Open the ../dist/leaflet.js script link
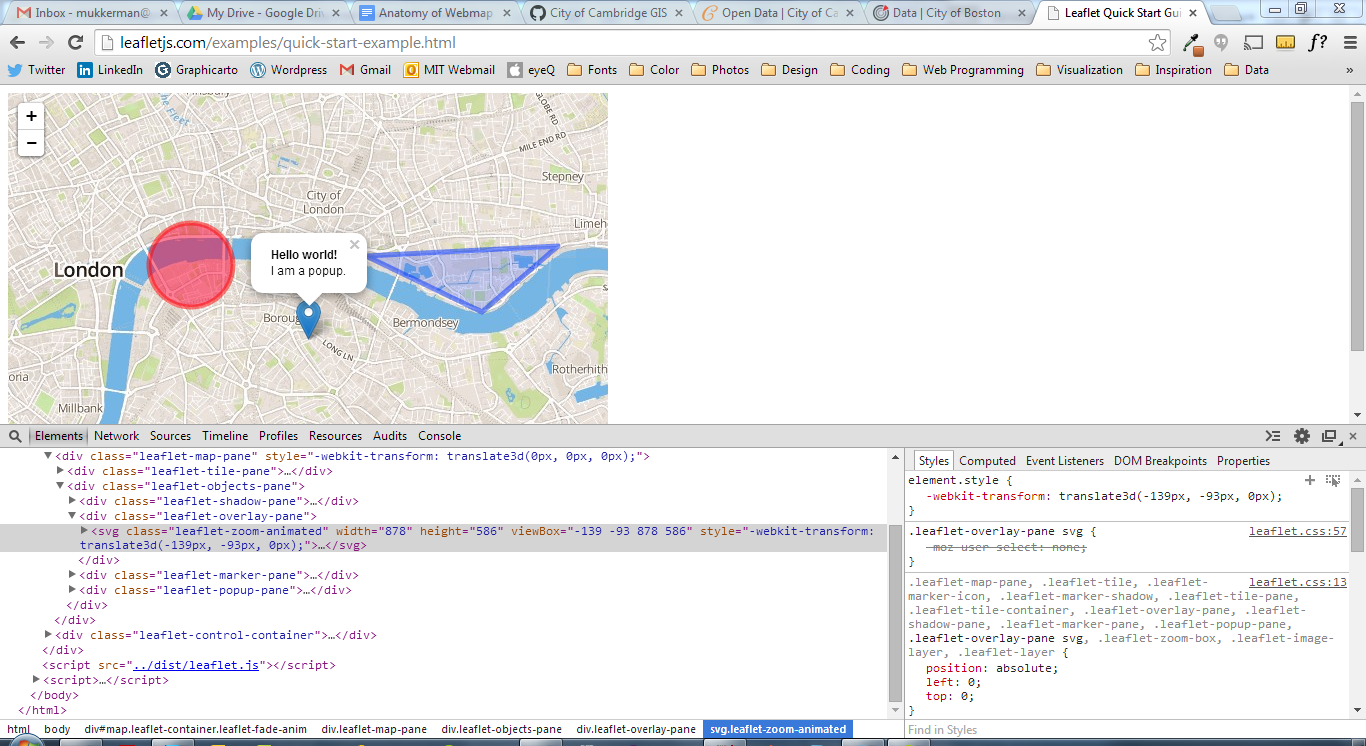The height and width of the screenshot is (746, 1366). [x=196, y=665]
